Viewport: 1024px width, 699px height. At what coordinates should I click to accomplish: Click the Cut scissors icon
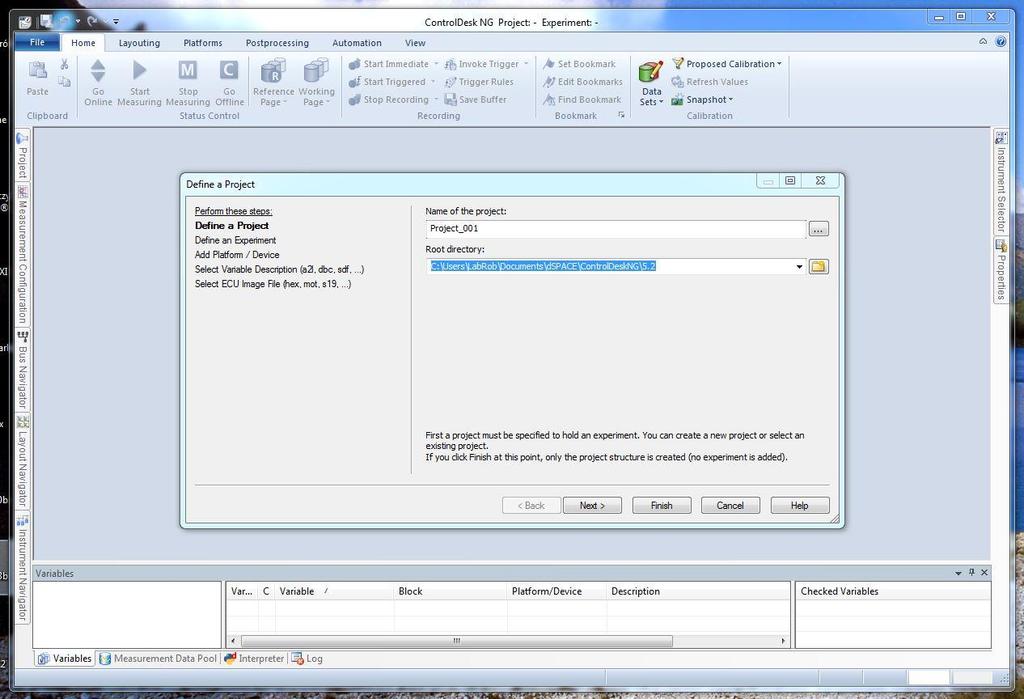coord(64,64)
